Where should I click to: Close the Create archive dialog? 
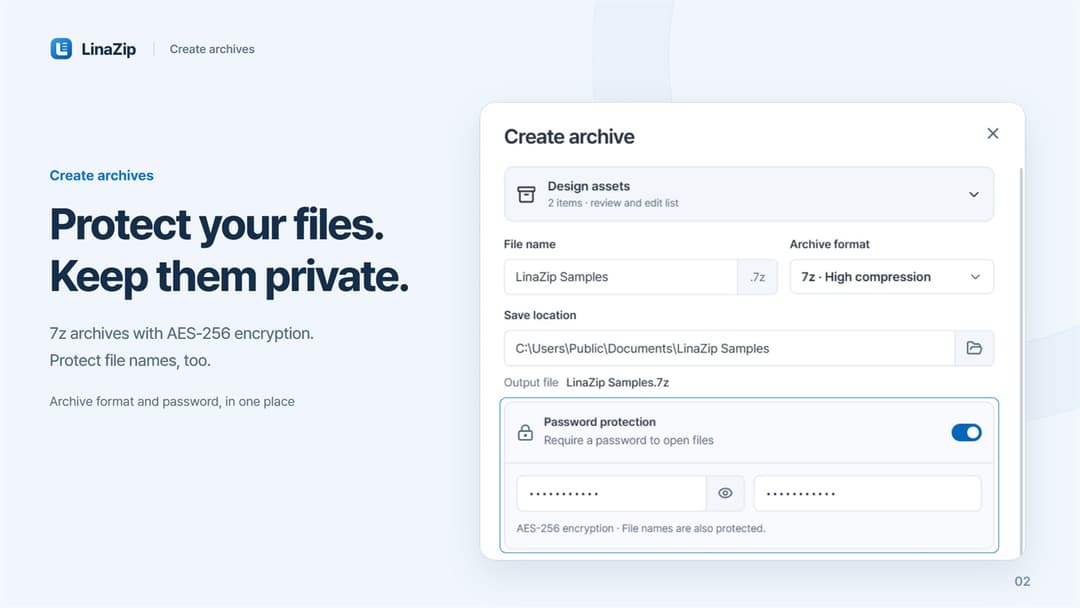pos(993,134)
